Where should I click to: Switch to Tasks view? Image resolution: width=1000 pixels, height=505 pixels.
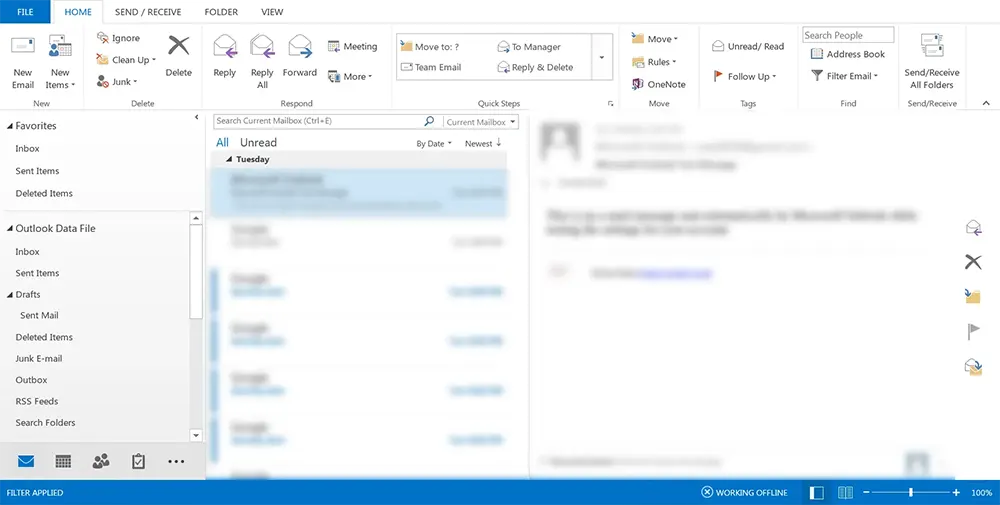click(138, 461)
